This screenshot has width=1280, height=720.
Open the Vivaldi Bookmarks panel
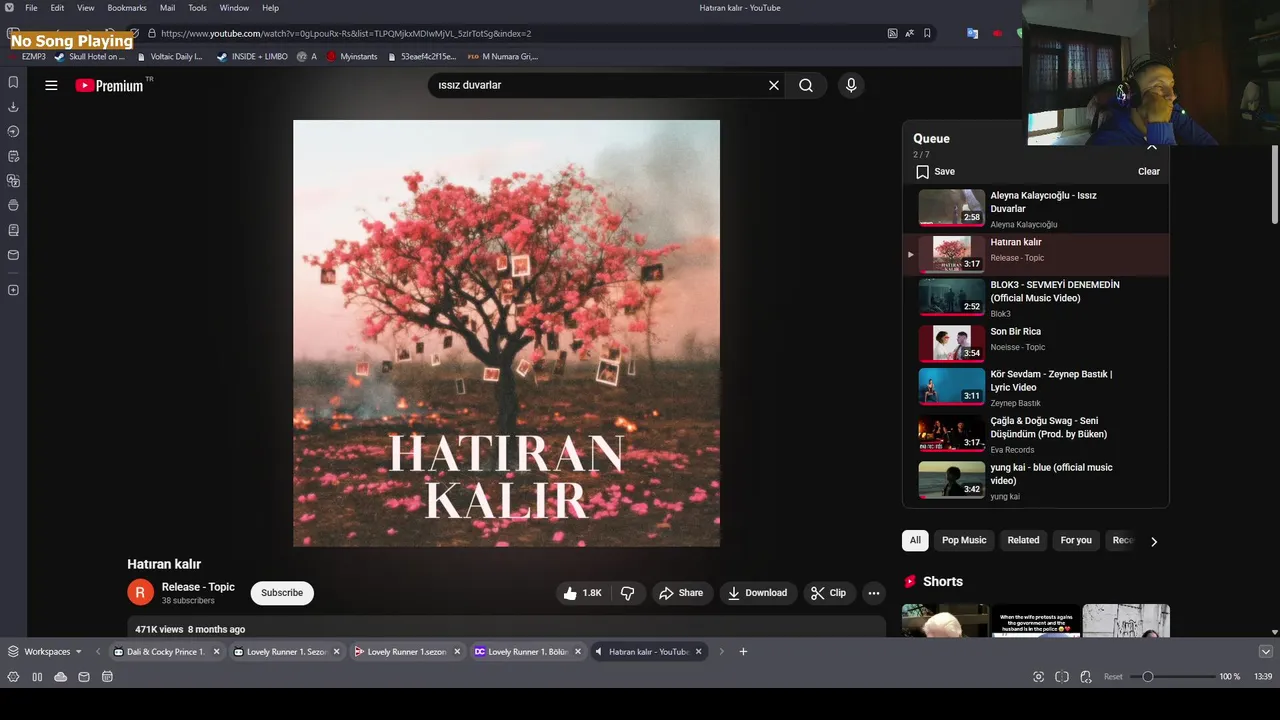click(x=13, y=82)
